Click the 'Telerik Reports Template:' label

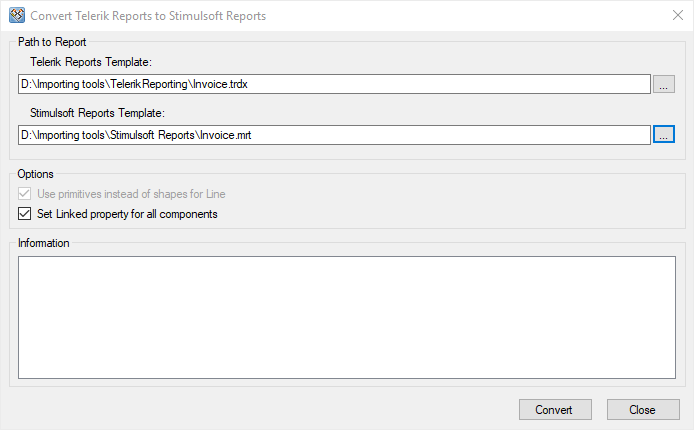(x=97, y=63)
